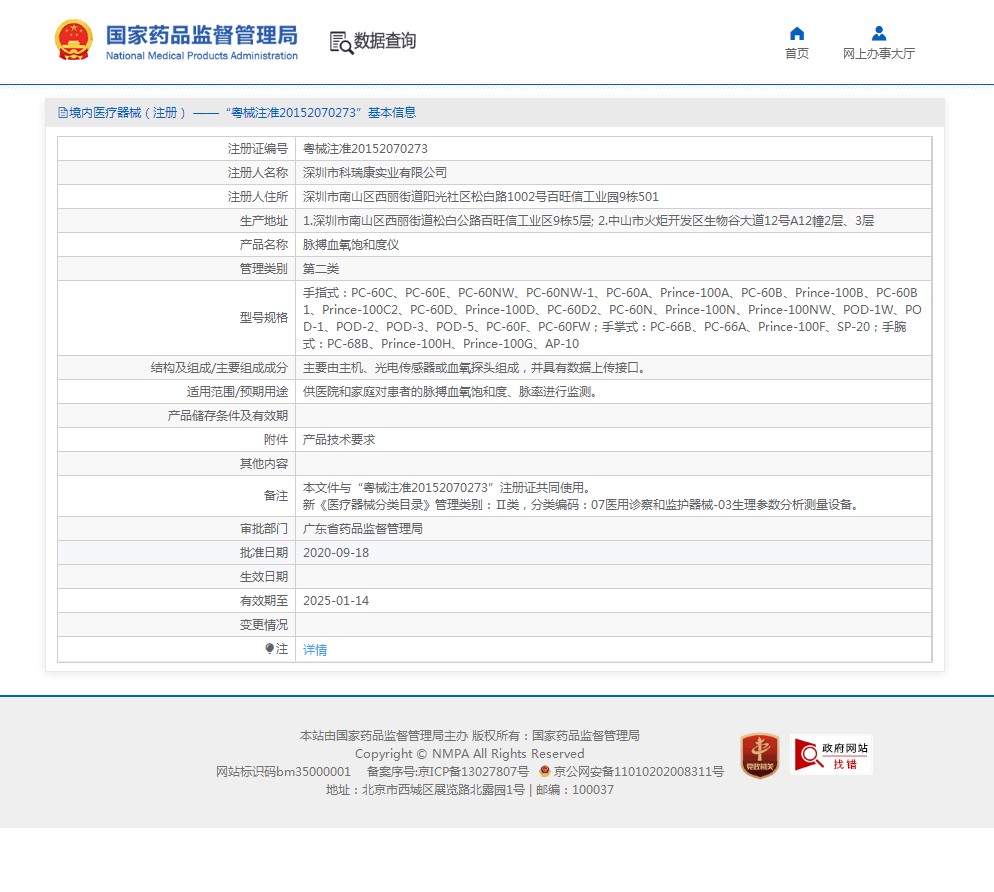Select the 生产地址 value text
994x892 pixels.
pyautogui.click(x=588, y=221)
